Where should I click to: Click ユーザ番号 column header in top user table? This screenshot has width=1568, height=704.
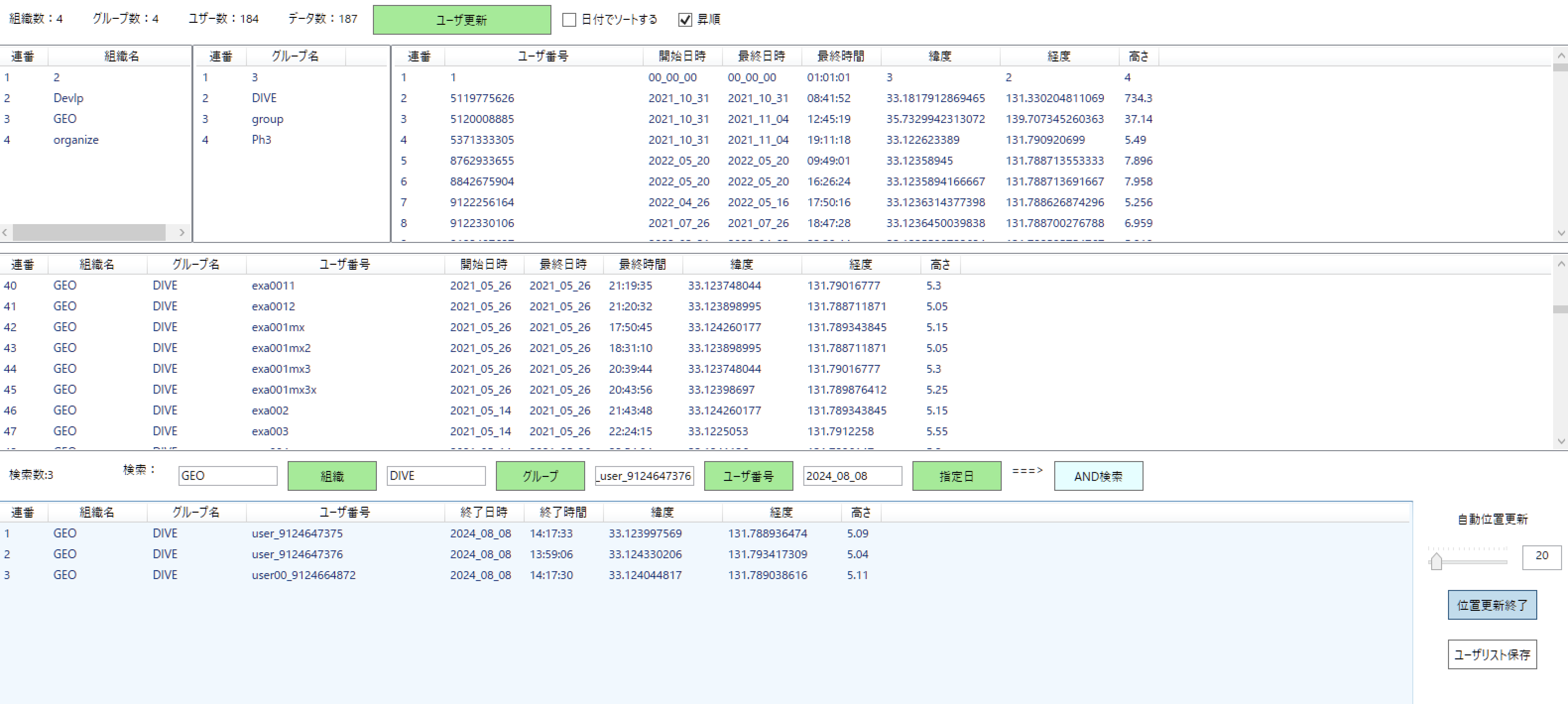(x=543, y=56)
